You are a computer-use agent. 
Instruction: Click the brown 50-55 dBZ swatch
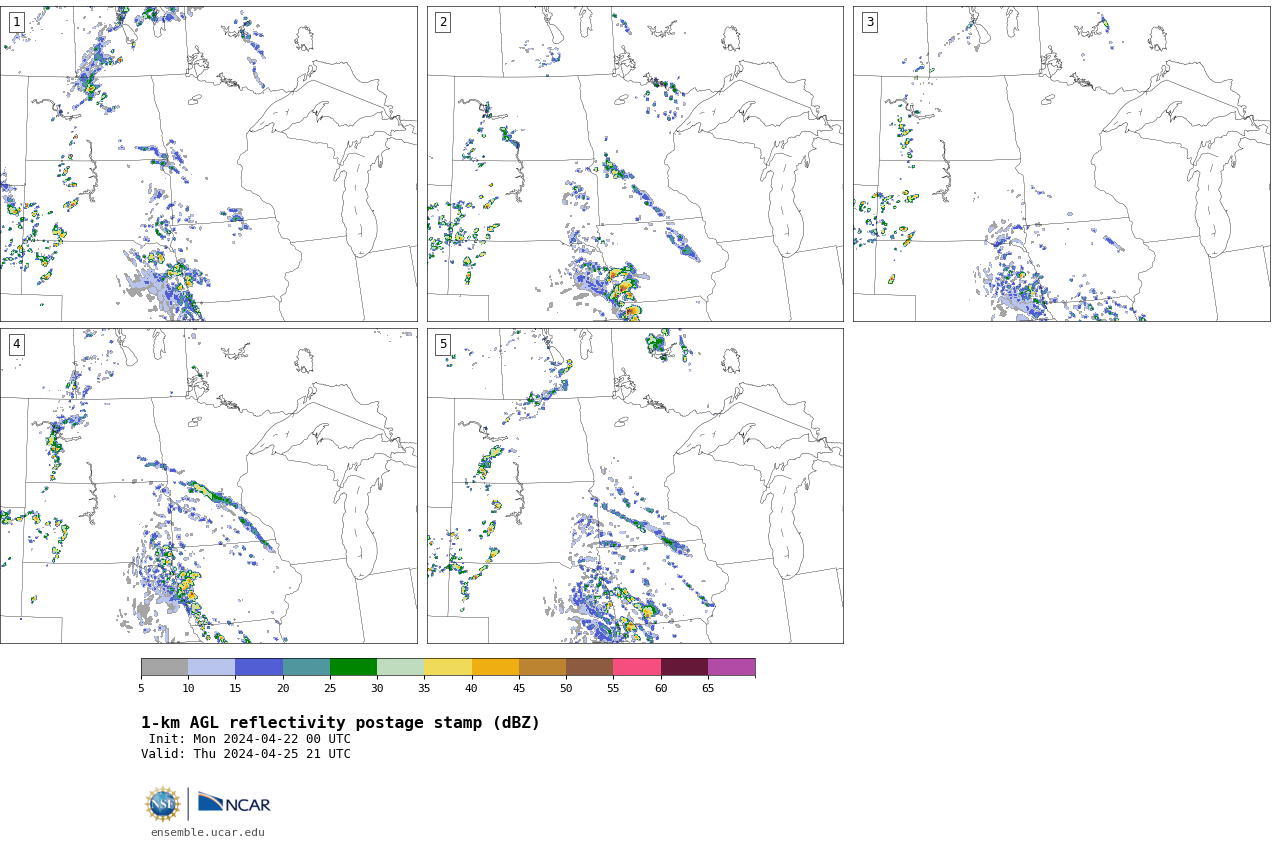pos(589,667)
